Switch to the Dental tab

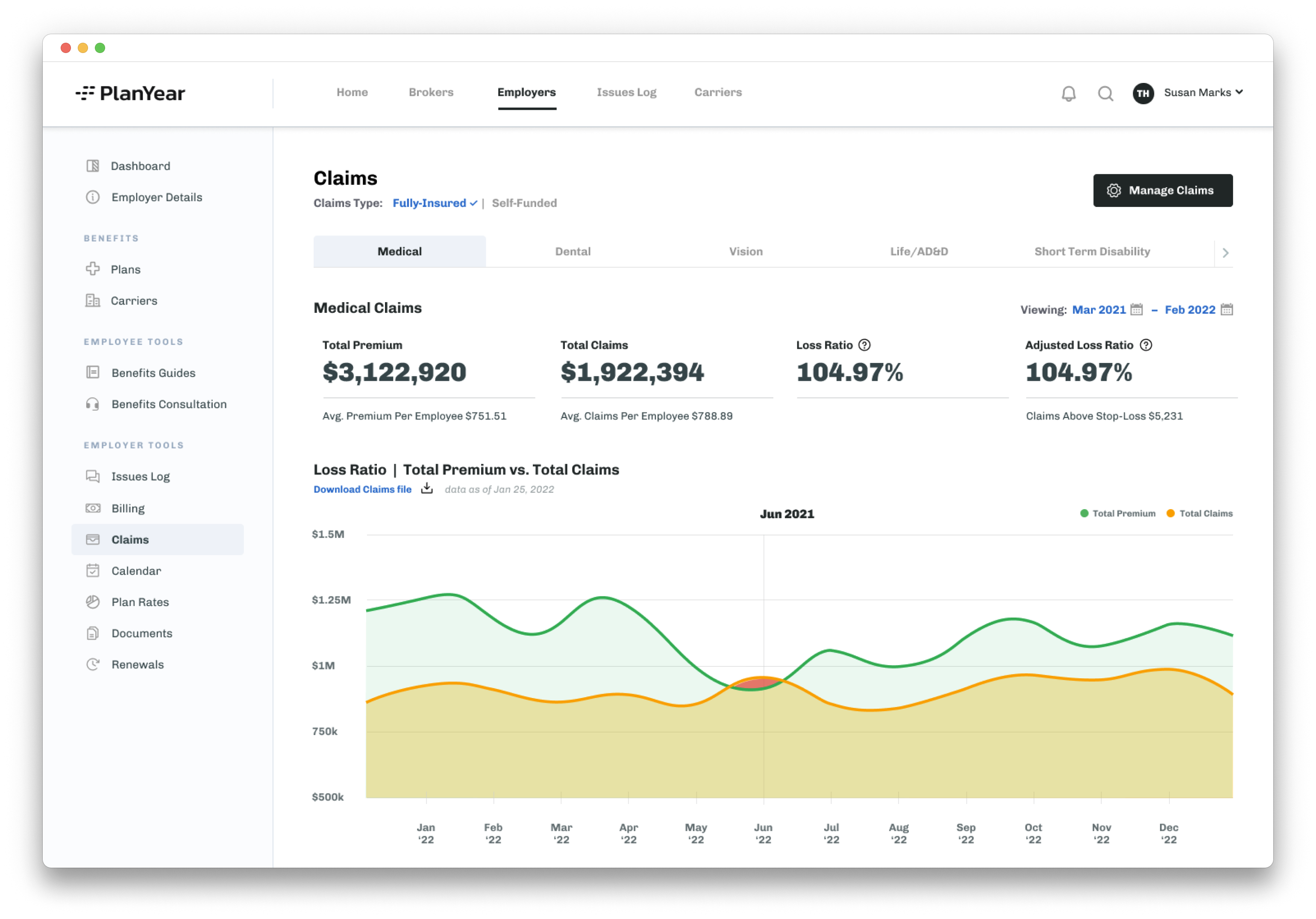(572, 251)
